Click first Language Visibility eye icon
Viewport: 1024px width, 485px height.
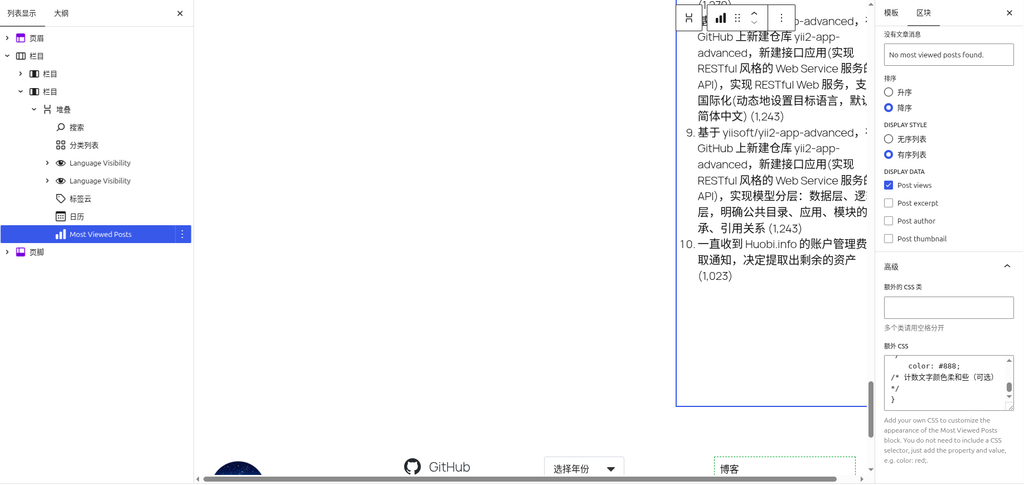60,163
